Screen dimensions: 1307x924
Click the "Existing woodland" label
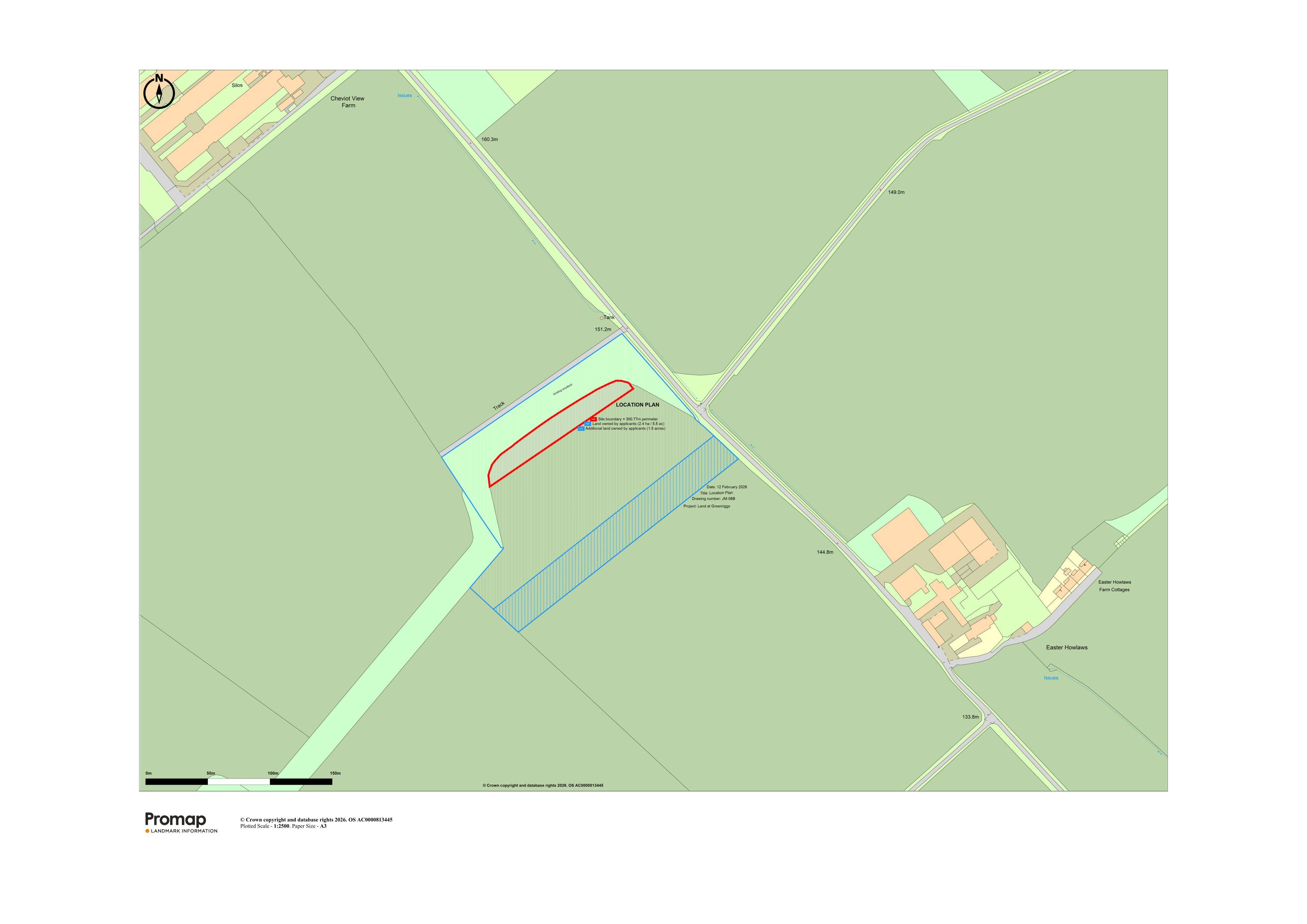pos(563,389)
